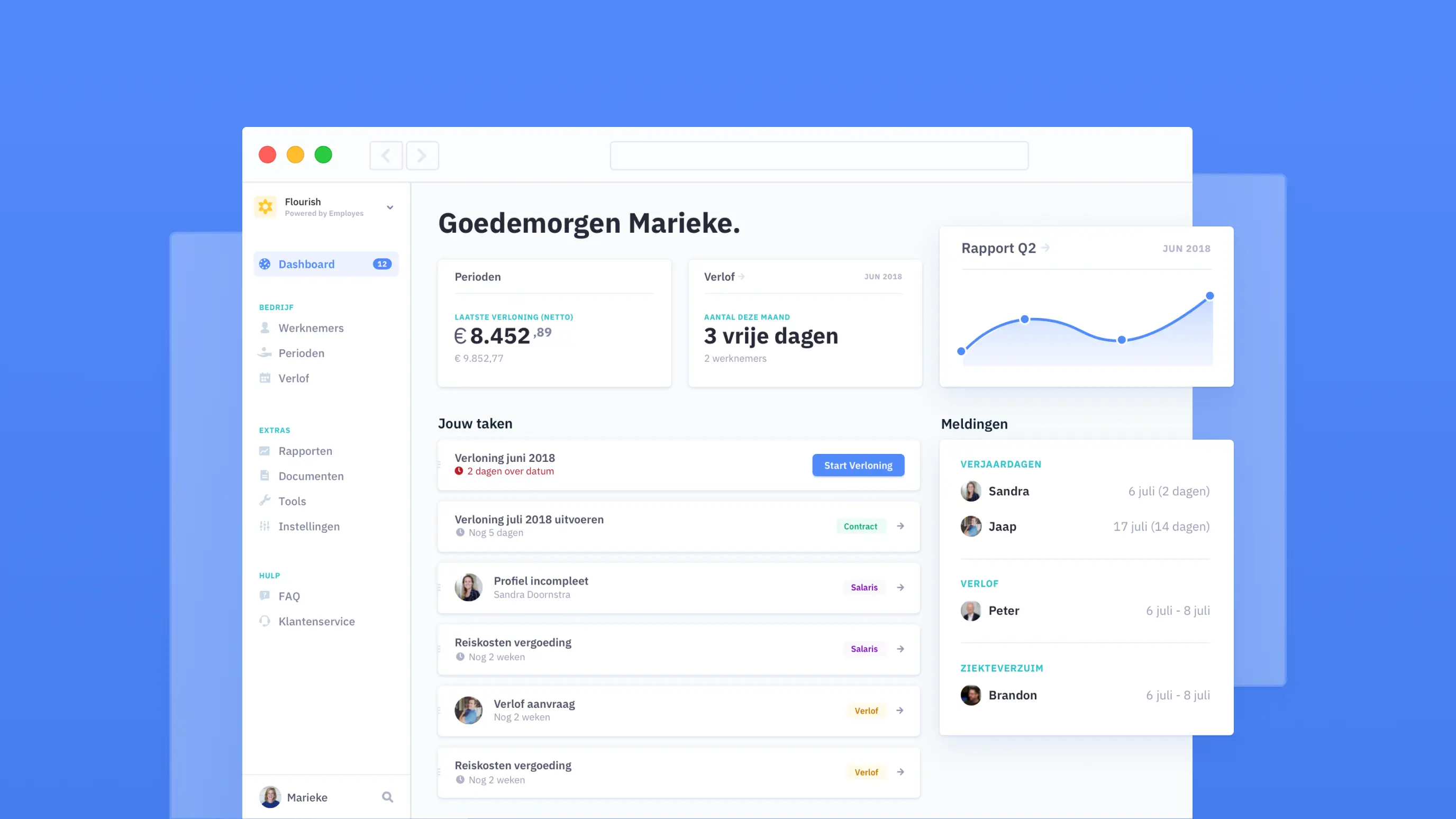Go forward with the browser forward arrow
Image resolution: width=1456 pixels, height=819 pixels.
point(422,156)
